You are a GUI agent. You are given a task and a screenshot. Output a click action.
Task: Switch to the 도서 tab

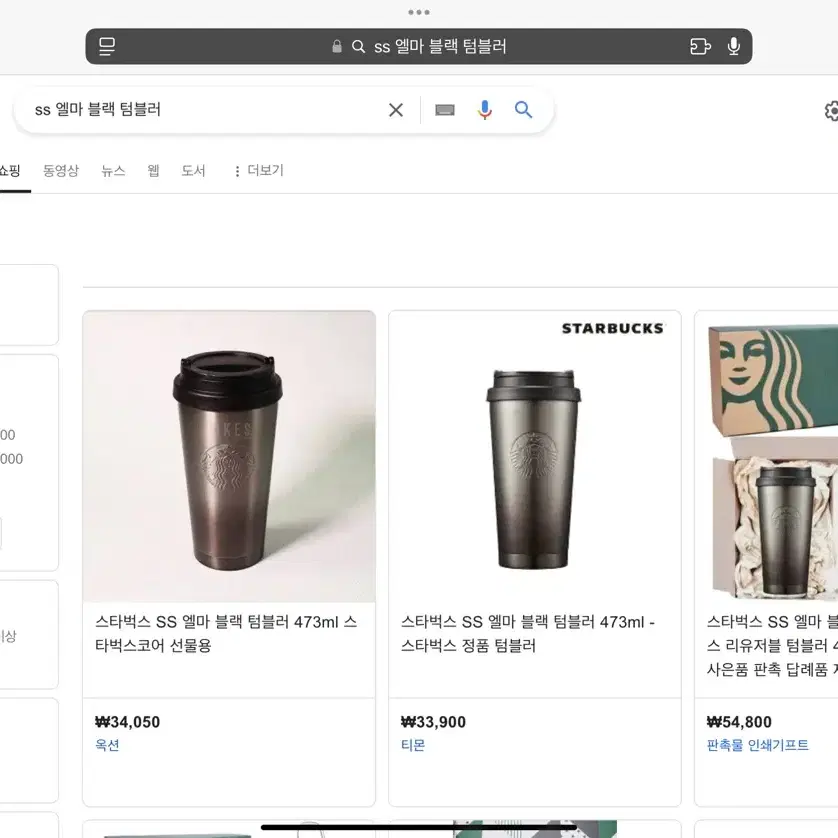[193, 171]
